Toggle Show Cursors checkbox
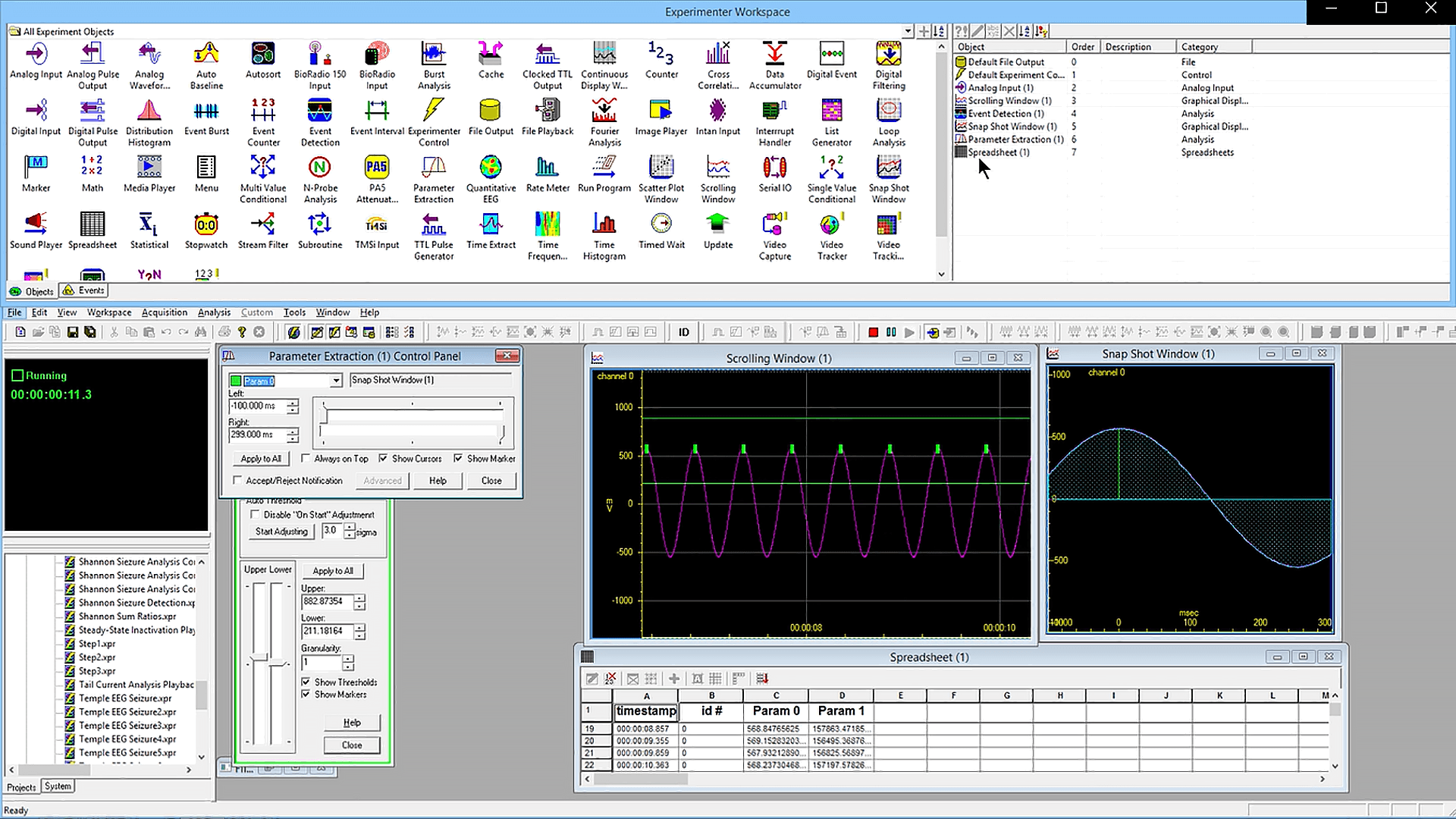Image resolution: width=1456 pixels, height=819 pixels. (383, 458)
